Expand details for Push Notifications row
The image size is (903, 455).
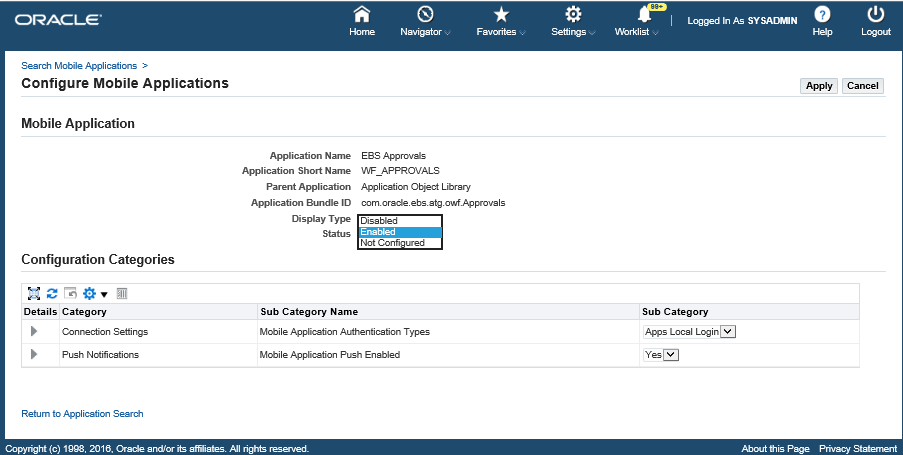34,354
